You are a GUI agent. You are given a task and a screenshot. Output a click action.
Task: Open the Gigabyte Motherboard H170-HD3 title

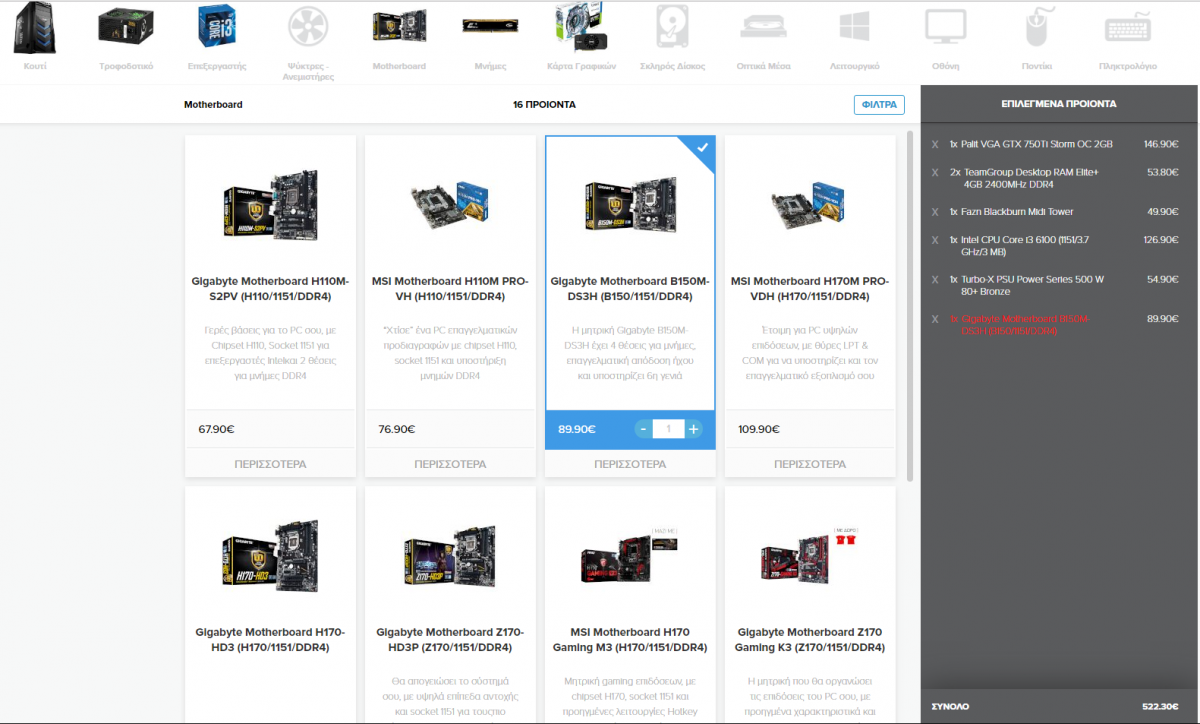[x=270, y=640]
